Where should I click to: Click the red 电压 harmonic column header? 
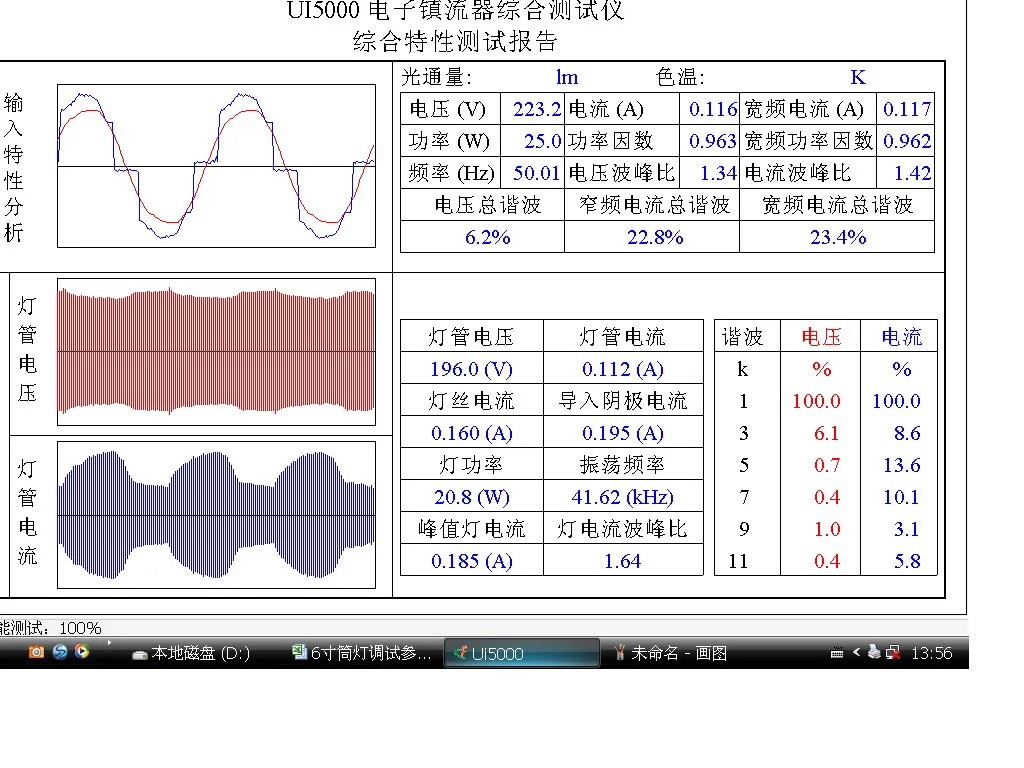pos(822,337)
